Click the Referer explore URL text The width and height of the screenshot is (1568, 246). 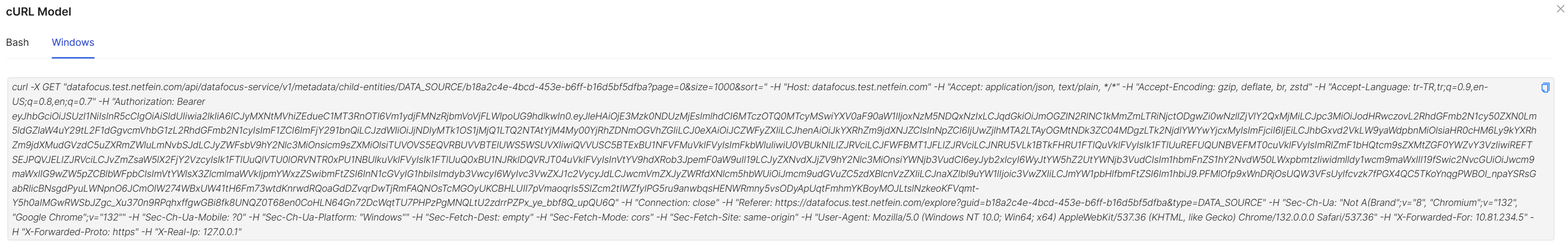point(974,202)
